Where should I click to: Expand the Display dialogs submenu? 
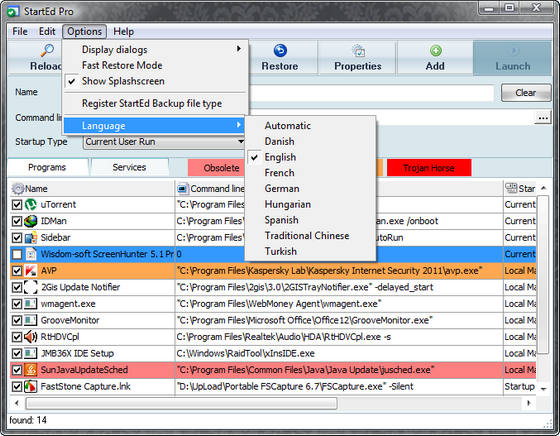(155, 50)
